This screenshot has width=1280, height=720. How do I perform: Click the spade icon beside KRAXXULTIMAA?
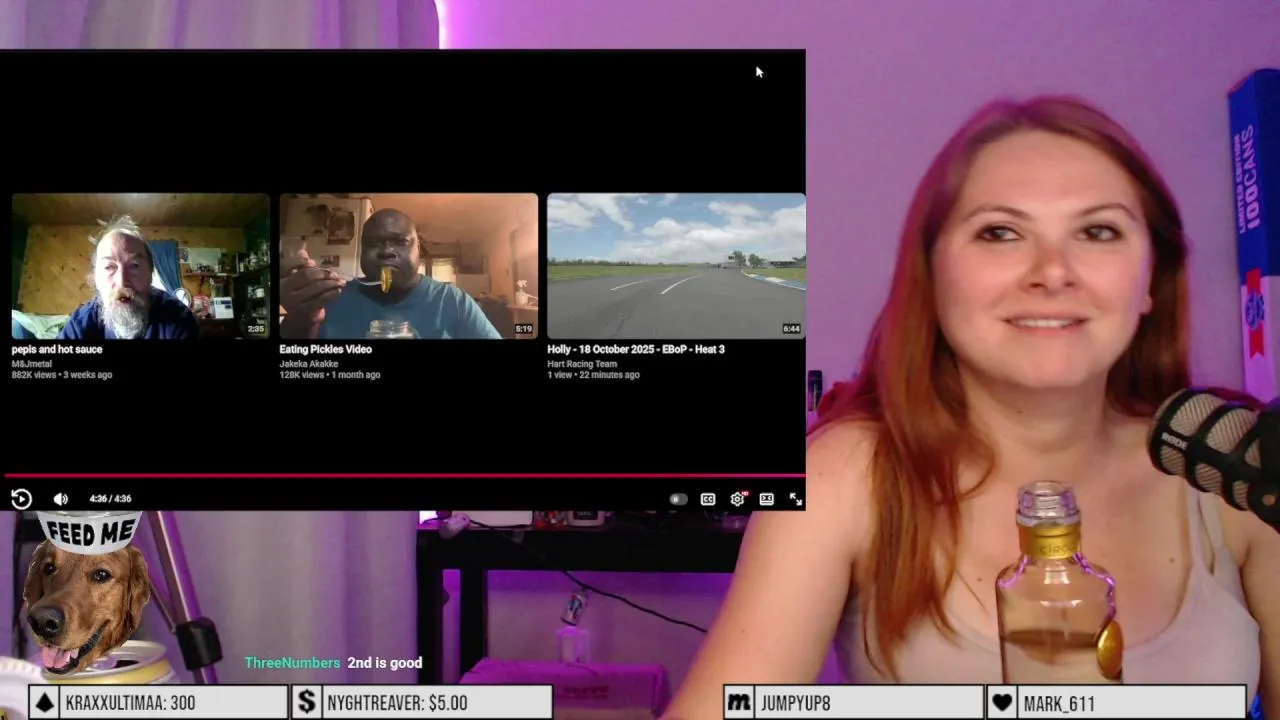click(44, 703)
